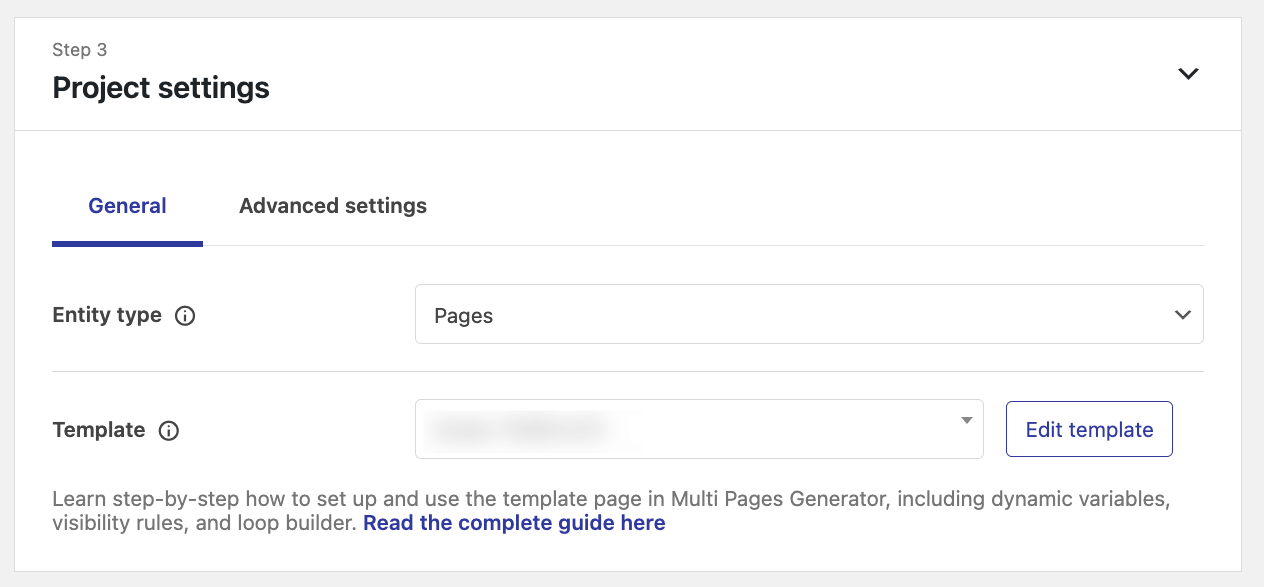Click the Step 3 label above the heading

pos(79,50)
